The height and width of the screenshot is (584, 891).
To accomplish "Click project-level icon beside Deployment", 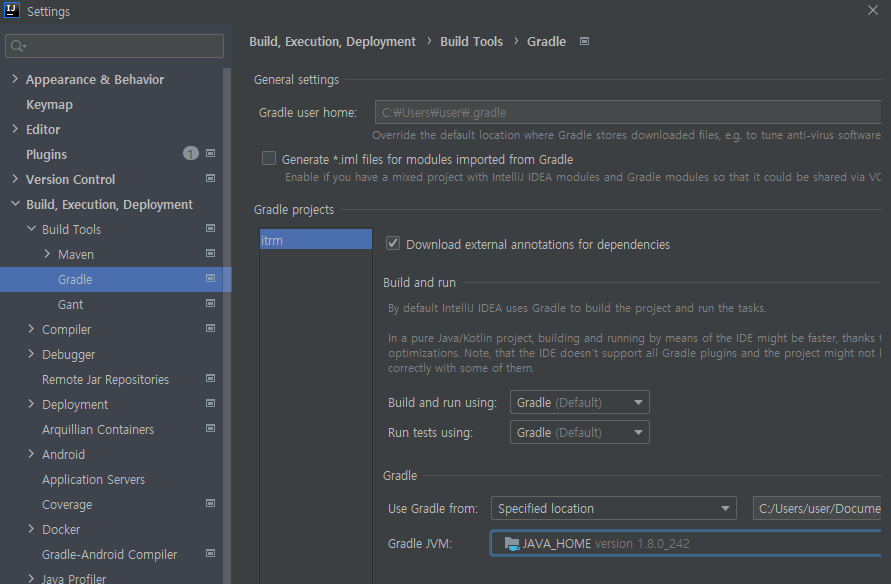I will pos(210,403).
